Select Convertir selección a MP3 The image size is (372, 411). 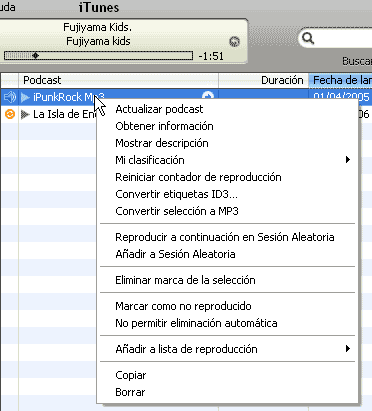(x=227, y=211)
